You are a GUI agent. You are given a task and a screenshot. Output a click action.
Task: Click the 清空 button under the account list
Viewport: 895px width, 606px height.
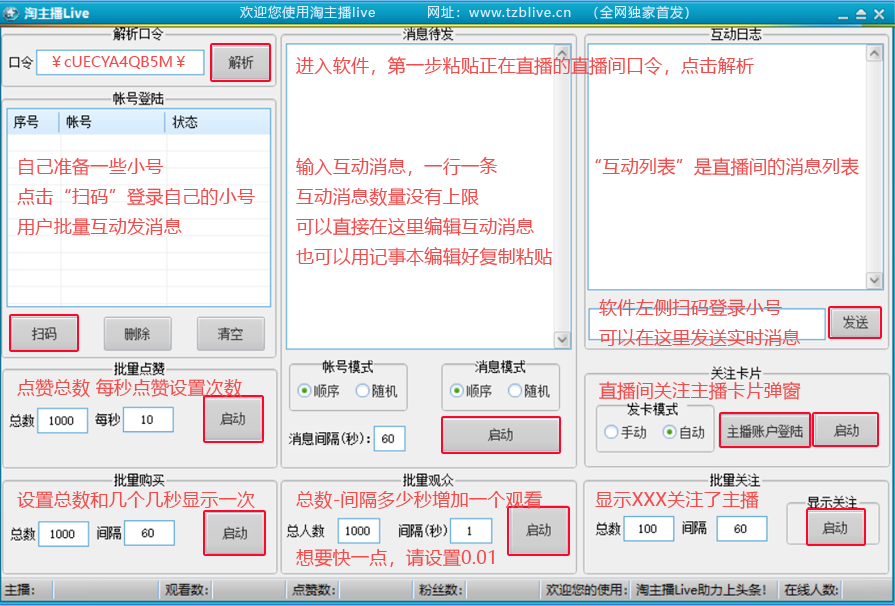point(231,334)
